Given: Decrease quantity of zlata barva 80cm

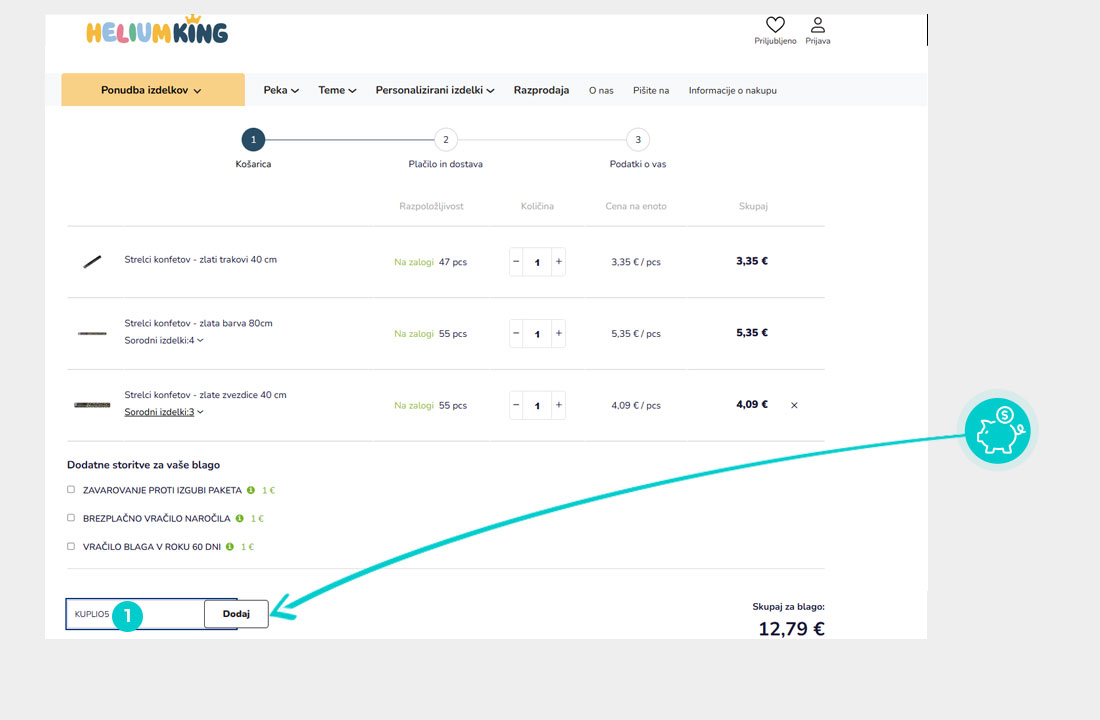Looking at the screenshot, I should (516, 333).
